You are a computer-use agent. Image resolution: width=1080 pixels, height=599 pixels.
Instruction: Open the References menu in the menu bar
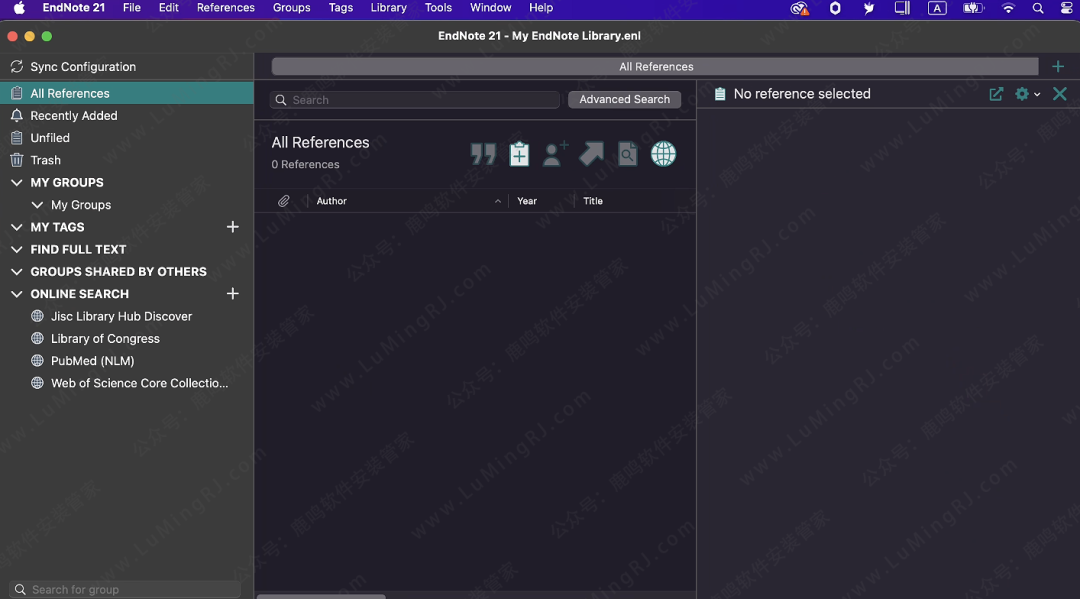(225, 8)
